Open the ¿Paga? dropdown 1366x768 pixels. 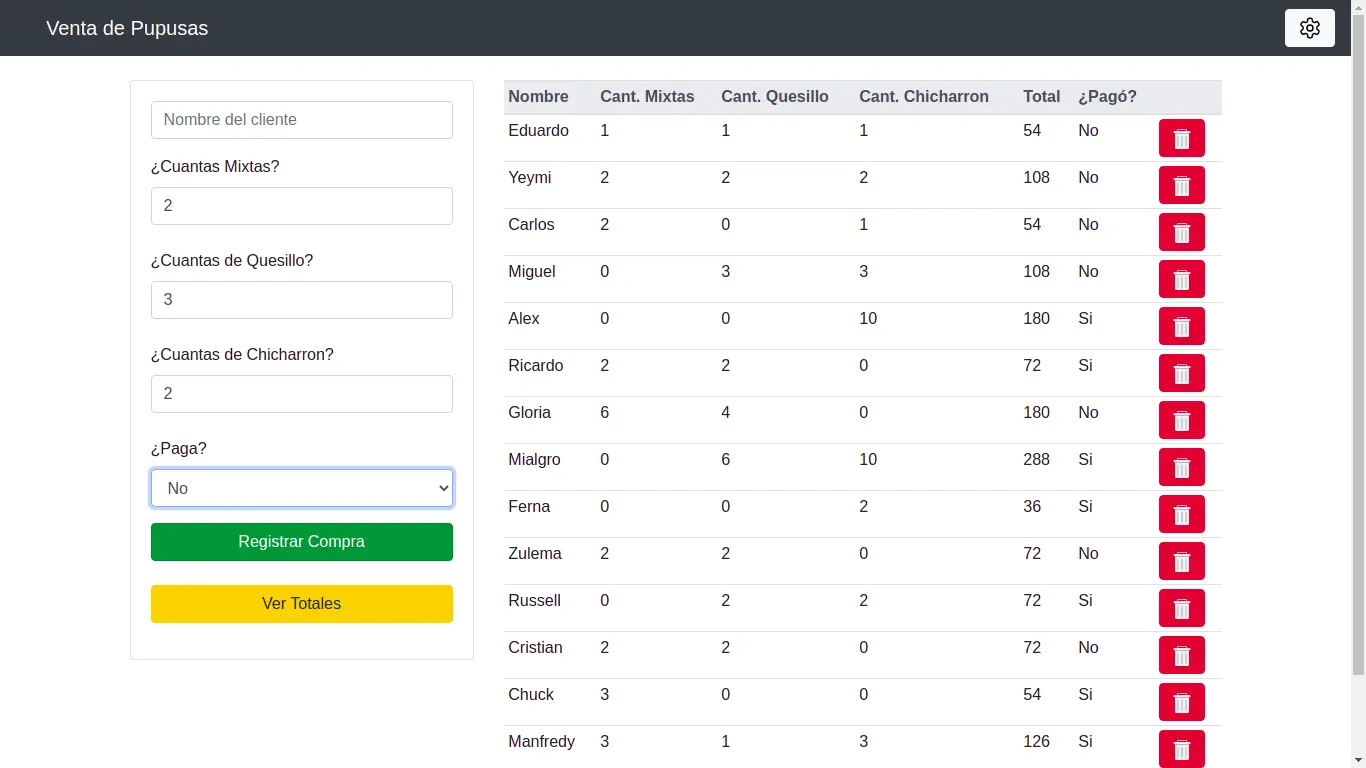[x=301, y=488]
